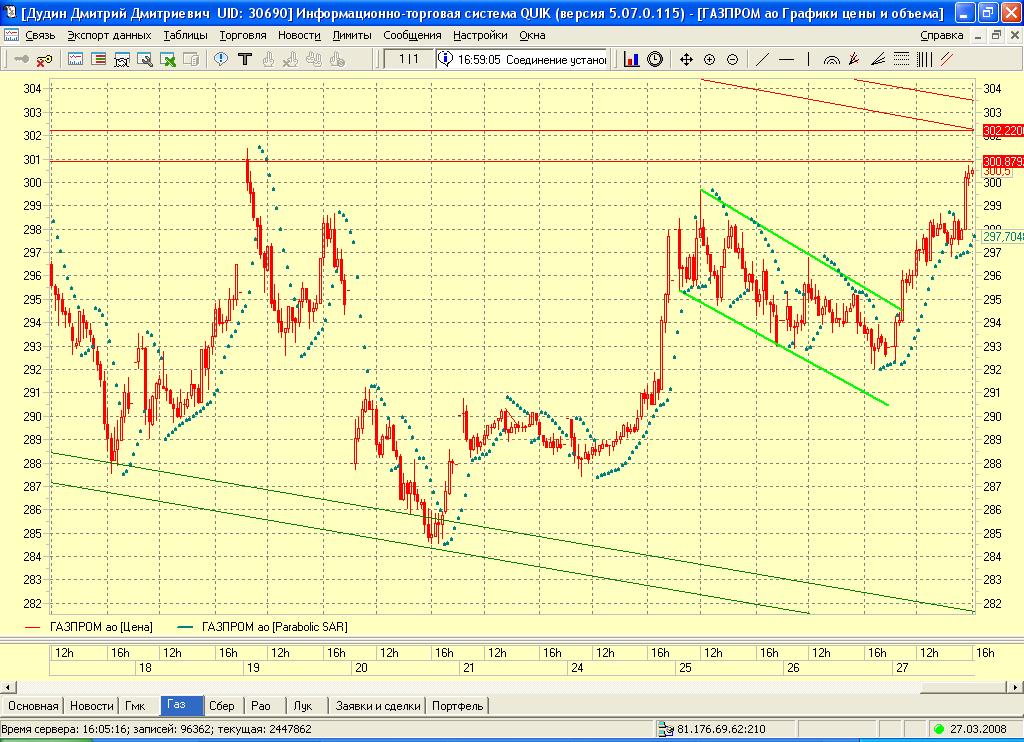Open the Связь menu
The height and width of the screenshot is (742, 1024).
[x=40, y=35]
